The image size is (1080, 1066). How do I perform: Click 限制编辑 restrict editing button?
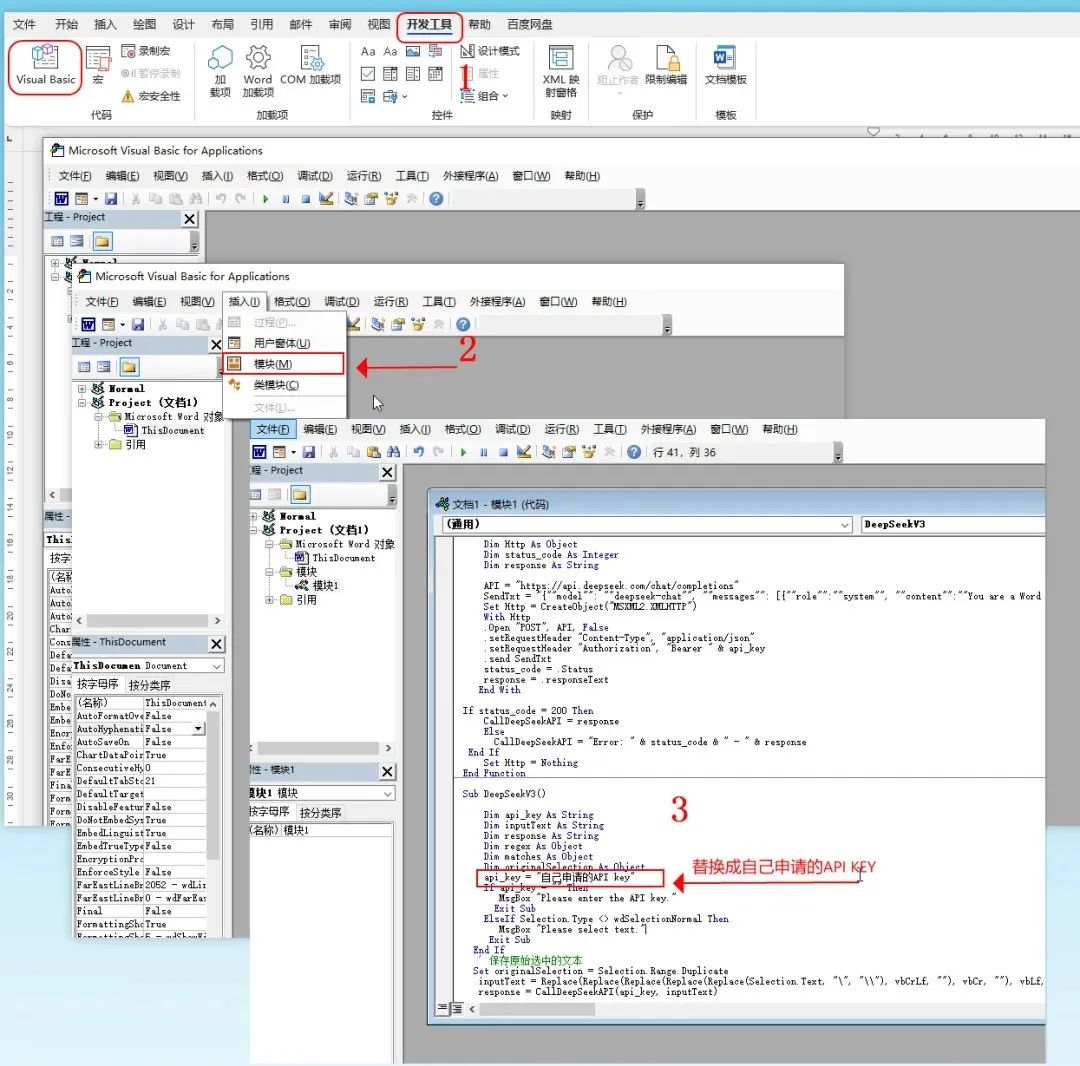[x=666, y=65]
